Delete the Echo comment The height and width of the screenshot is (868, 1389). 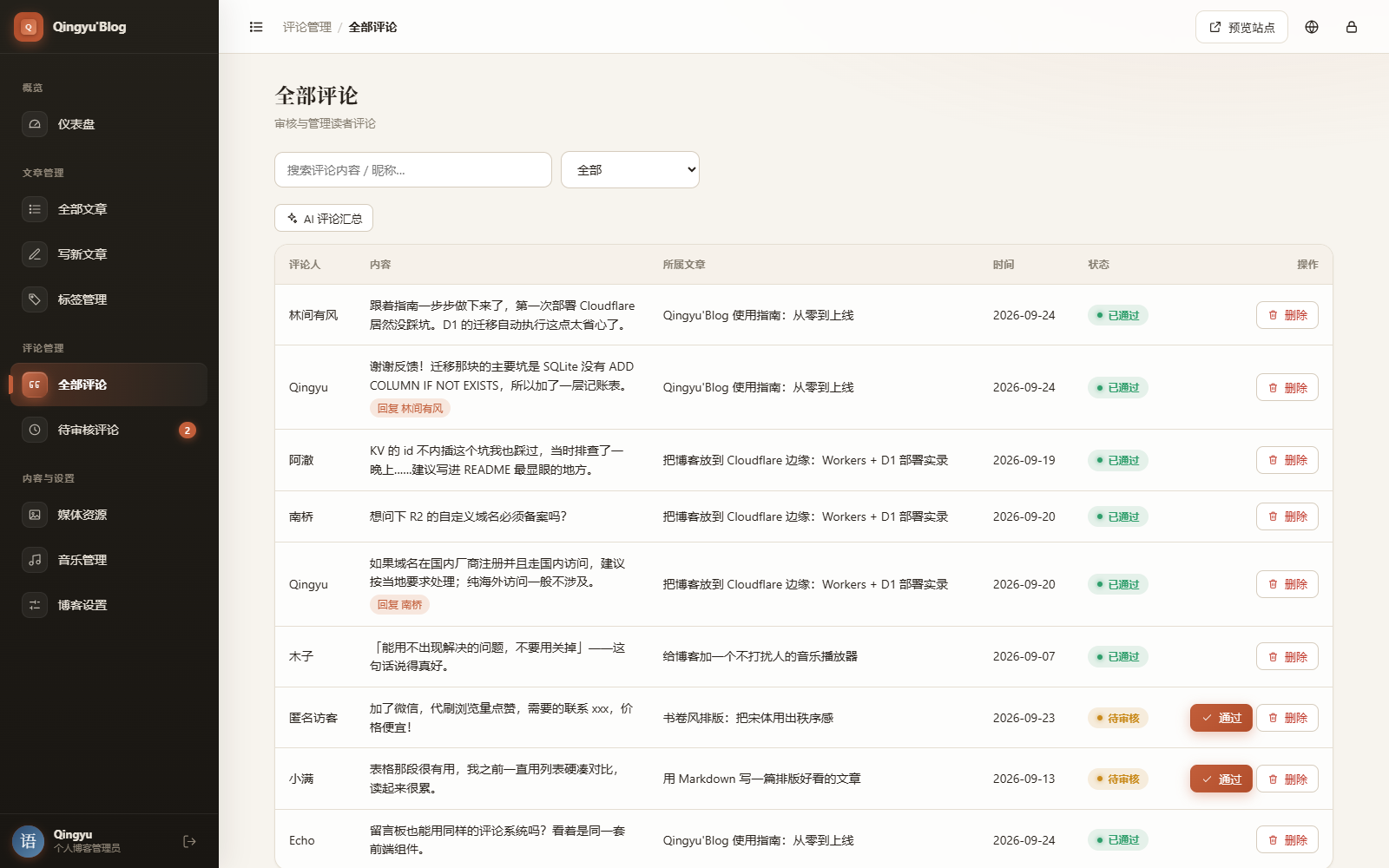pos(1287,839)
